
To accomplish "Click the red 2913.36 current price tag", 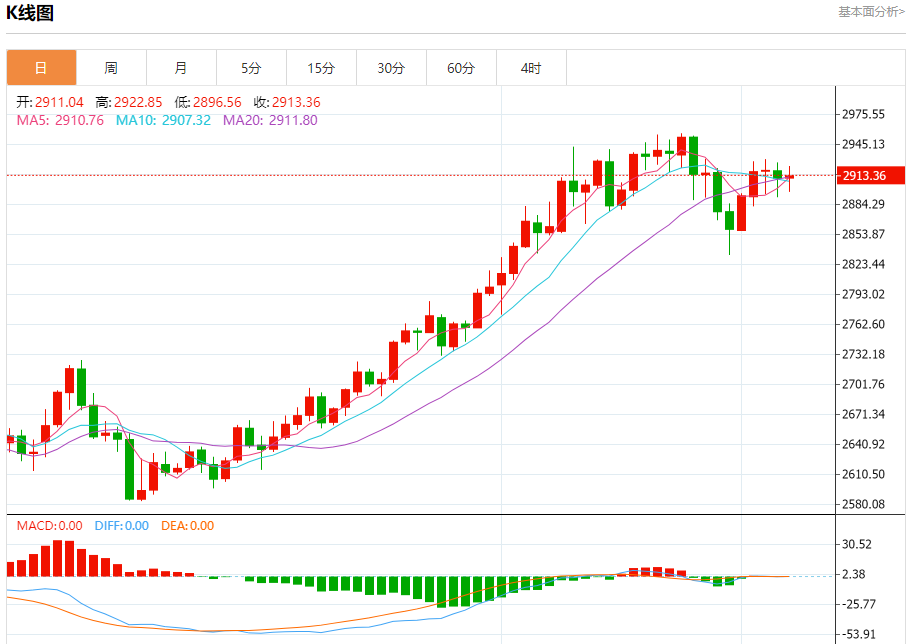I will pyautogui.click(x=864, y=176).
